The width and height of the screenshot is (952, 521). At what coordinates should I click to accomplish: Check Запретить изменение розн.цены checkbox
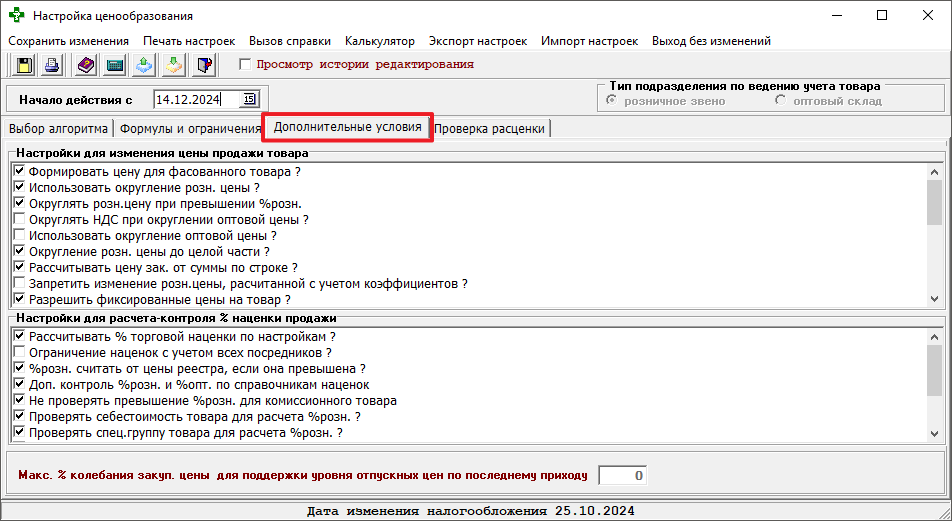[x=19, y=284]
